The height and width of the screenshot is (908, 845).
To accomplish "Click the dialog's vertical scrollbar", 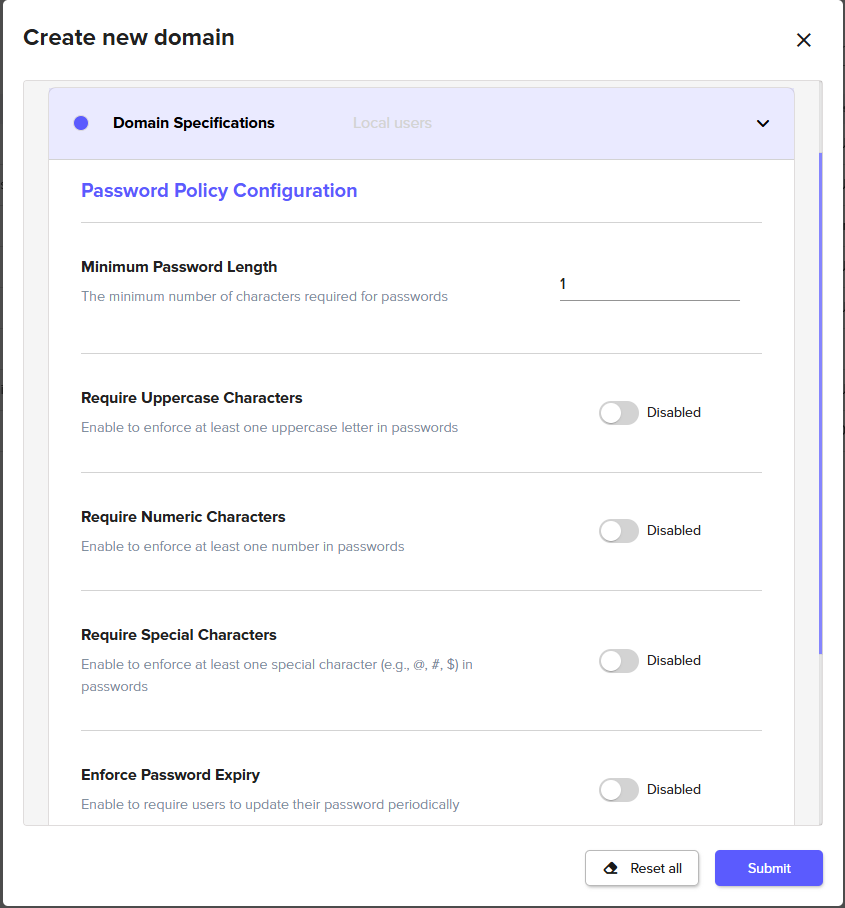I will (x=821, y=400).
